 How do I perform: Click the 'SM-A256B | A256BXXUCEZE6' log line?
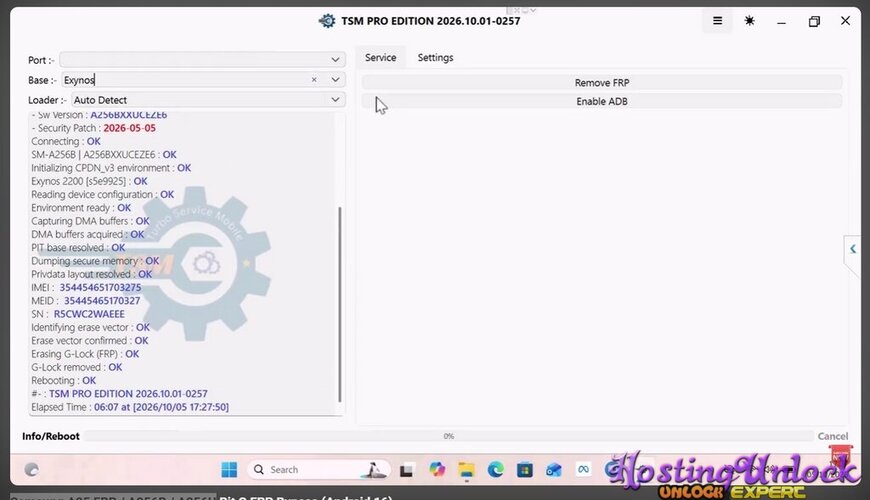tap(104, 155)
